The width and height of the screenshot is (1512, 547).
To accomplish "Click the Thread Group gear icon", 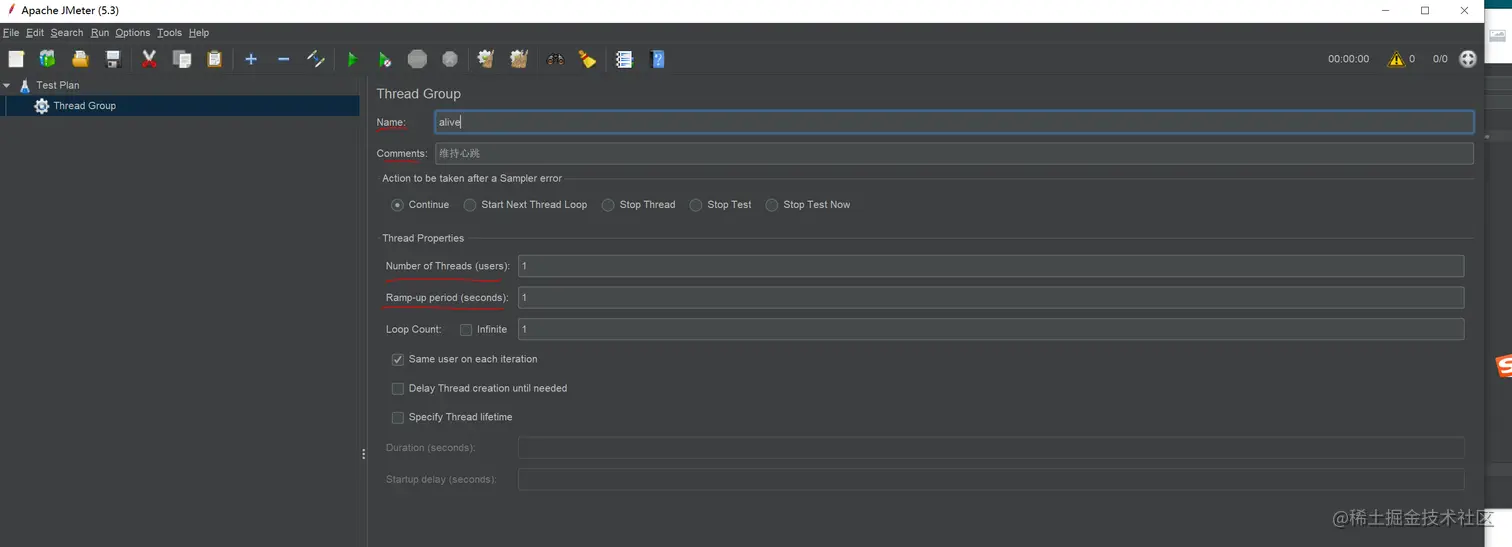I will point(41,105).
